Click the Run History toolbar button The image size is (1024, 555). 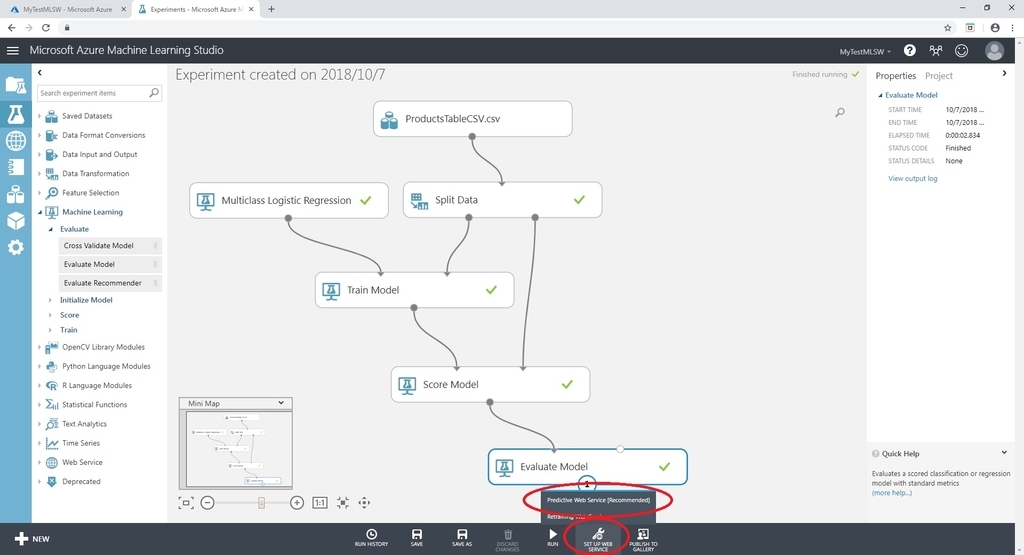click(371, 538)
